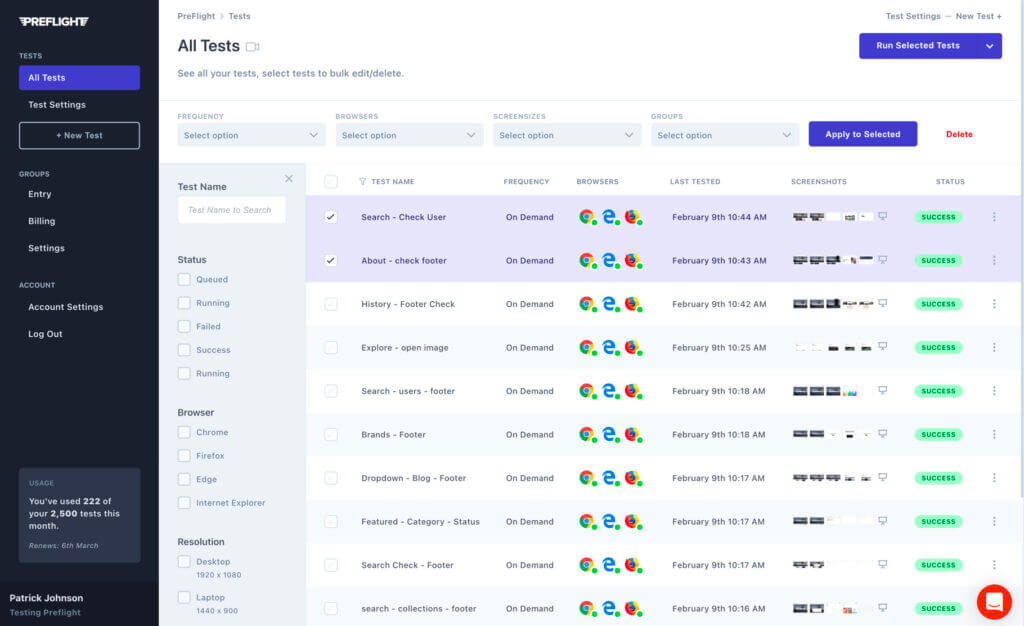Screen dimensions: 1024x626
Task: Close the filter panel with the X icon
Action: point(289,179)
